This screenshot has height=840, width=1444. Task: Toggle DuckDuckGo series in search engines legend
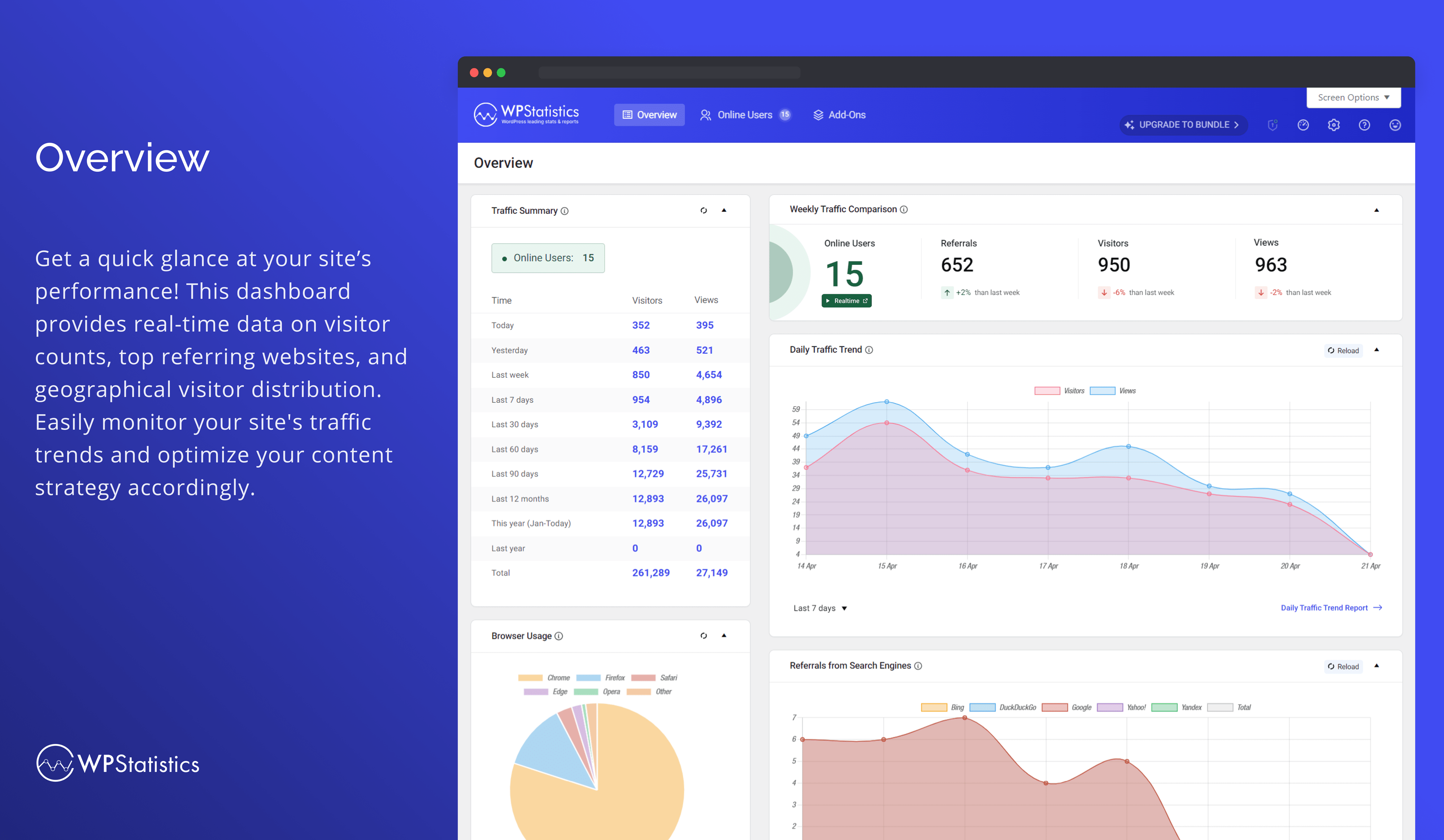[x=1003, y=708]
